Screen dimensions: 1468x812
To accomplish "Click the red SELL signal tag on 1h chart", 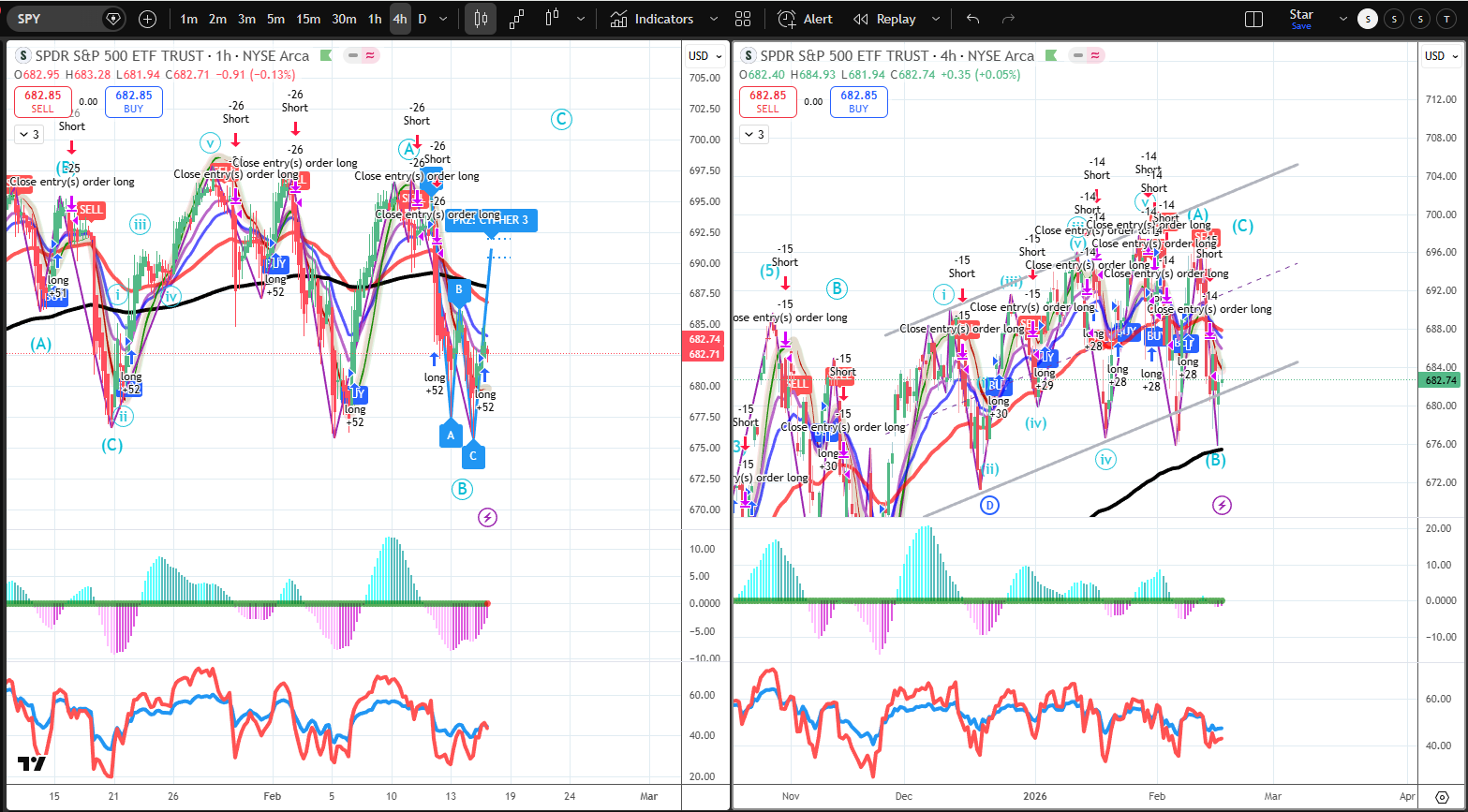I will click(x=91, y=210).
